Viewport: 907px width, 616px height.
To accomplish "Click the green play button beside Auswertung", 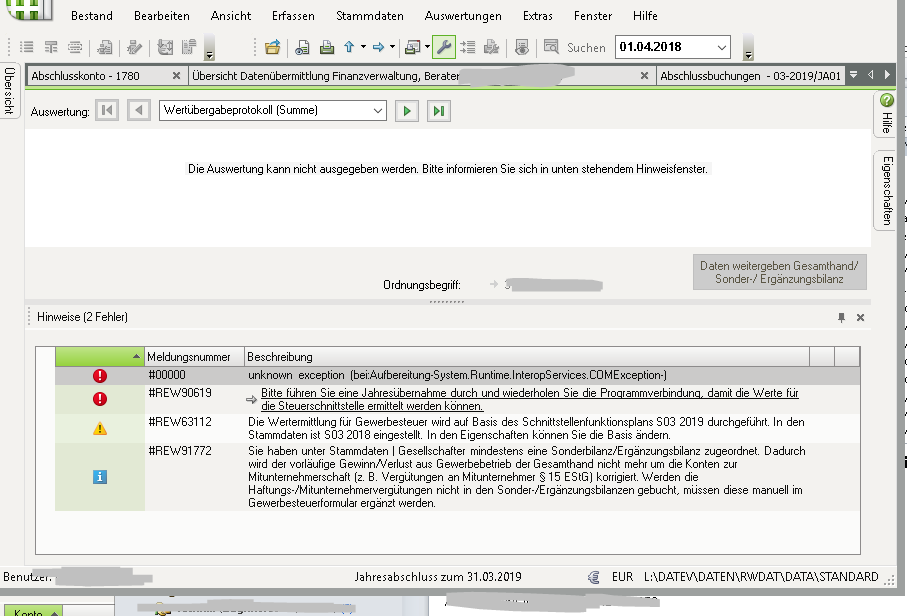I will pos(406,111).
